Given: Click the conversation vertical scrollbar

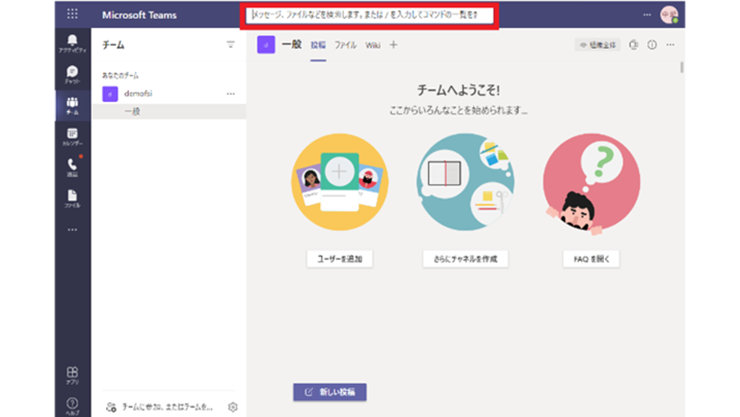Looking at the screenshot, I should [x=682, y=67].
